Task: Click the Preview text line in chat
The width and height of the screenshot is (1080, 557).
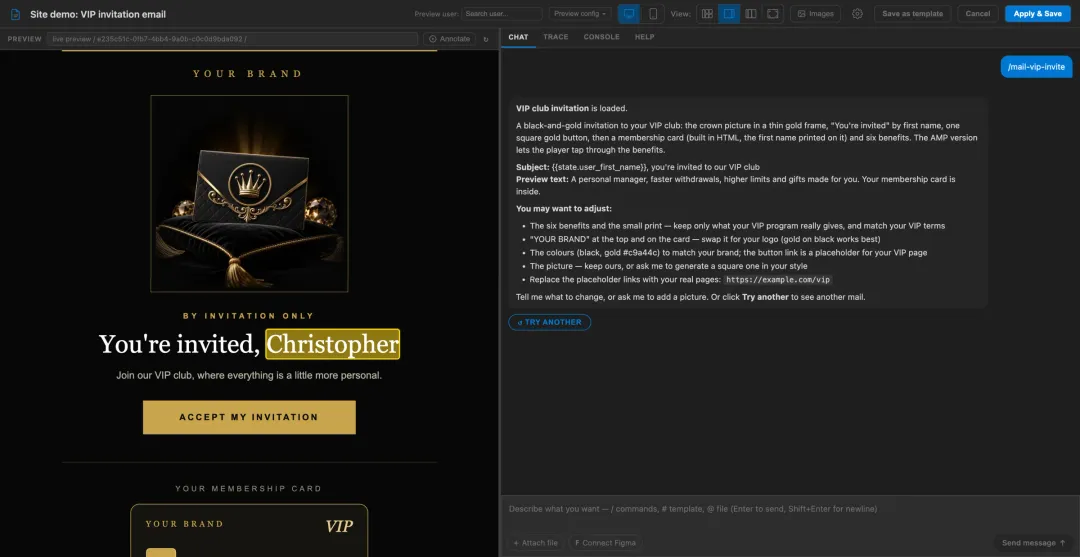Action: coord(736,185)
